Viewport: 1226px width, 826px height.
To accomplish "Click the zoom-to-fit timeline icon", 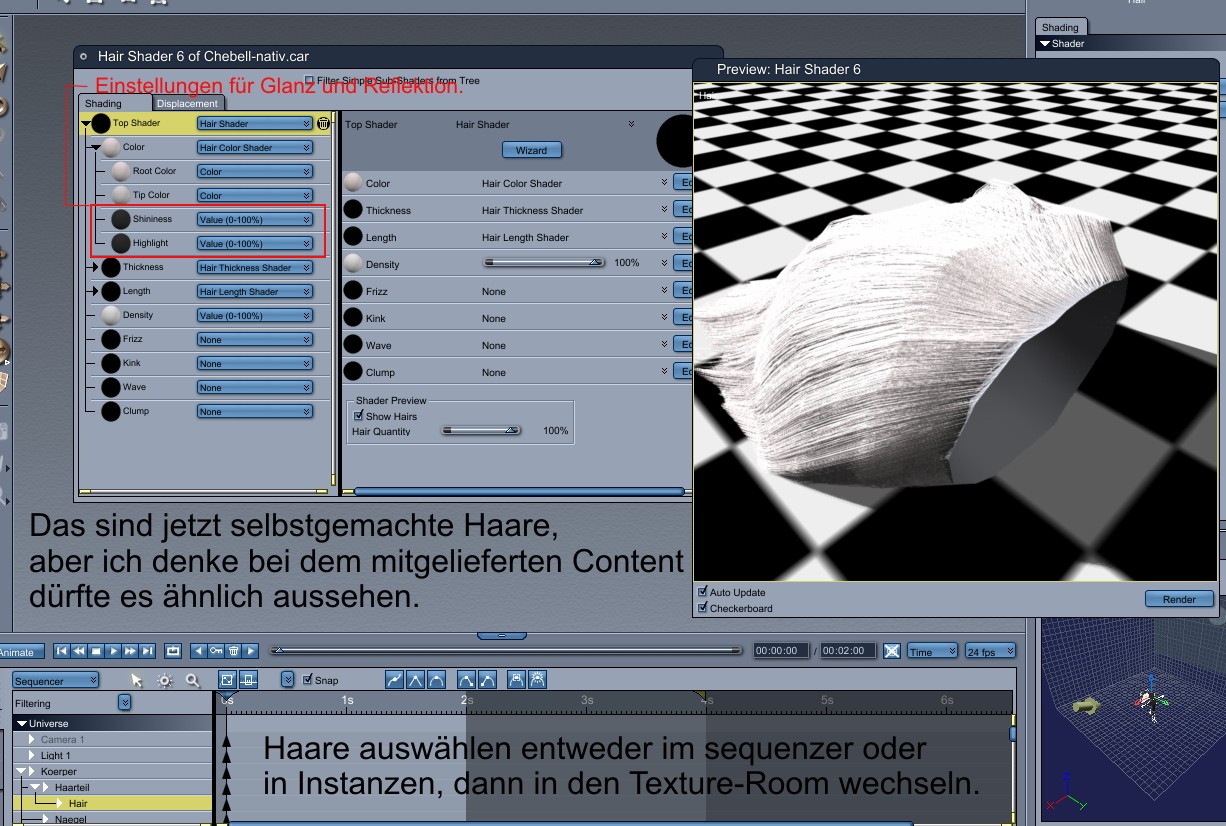I will click(226, 680).
